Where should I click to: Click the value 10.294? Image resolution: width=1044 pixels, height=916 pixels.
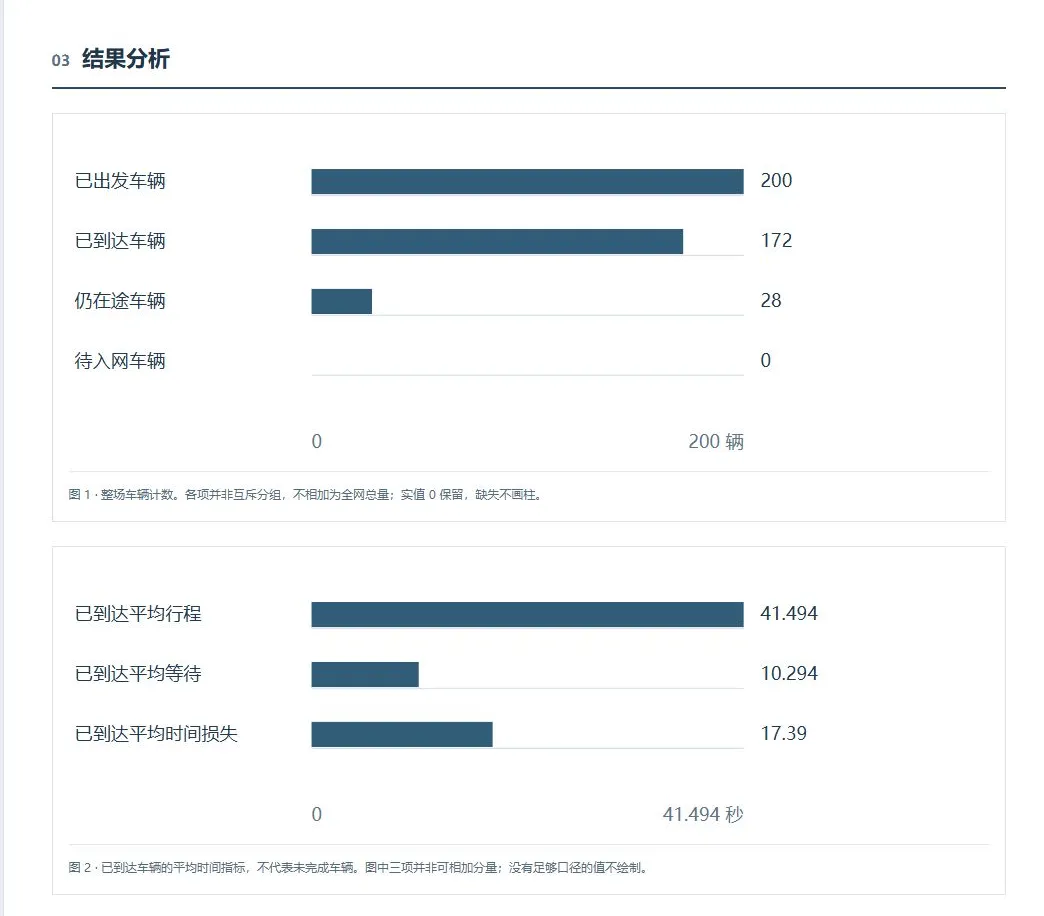pyautogui.click(x=789, y=673)
